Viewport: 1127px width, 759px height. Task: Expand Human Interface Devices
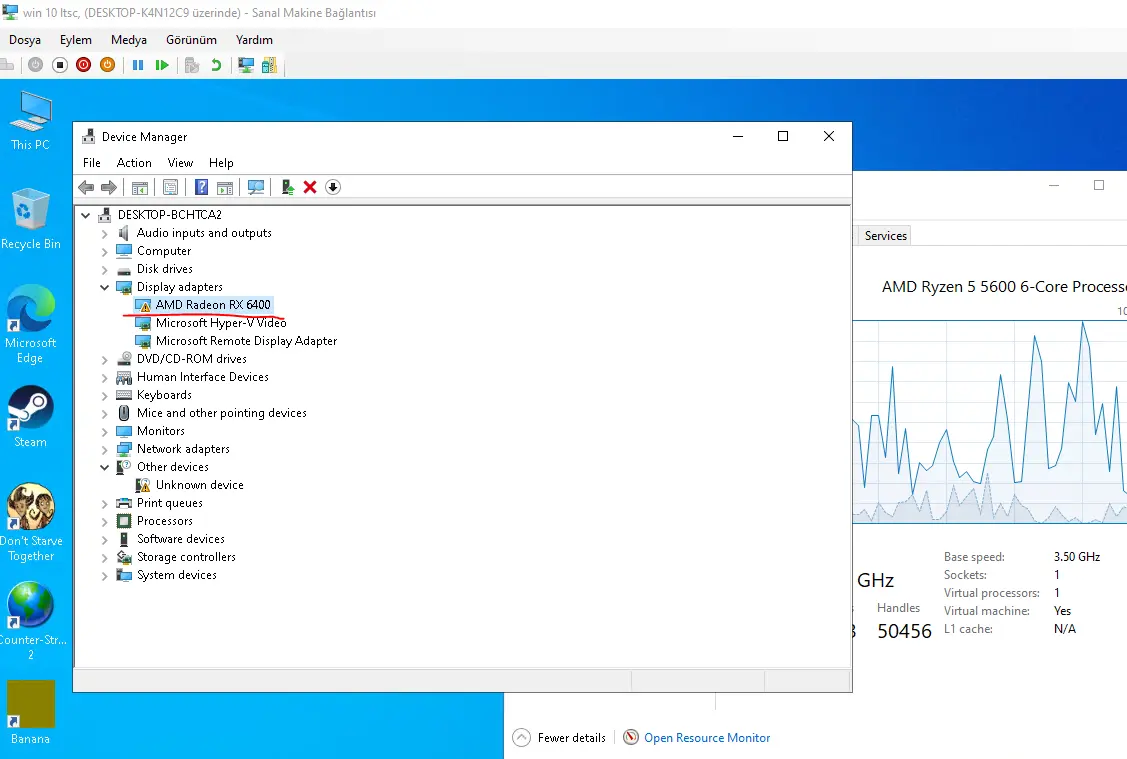105,377
